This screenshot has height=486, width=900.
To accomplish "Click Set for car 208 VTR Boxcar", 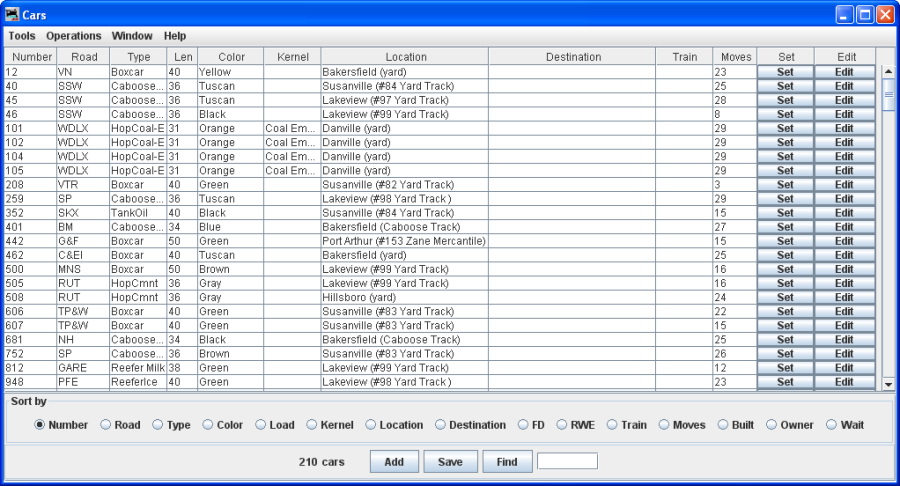I will pos(785,185).
